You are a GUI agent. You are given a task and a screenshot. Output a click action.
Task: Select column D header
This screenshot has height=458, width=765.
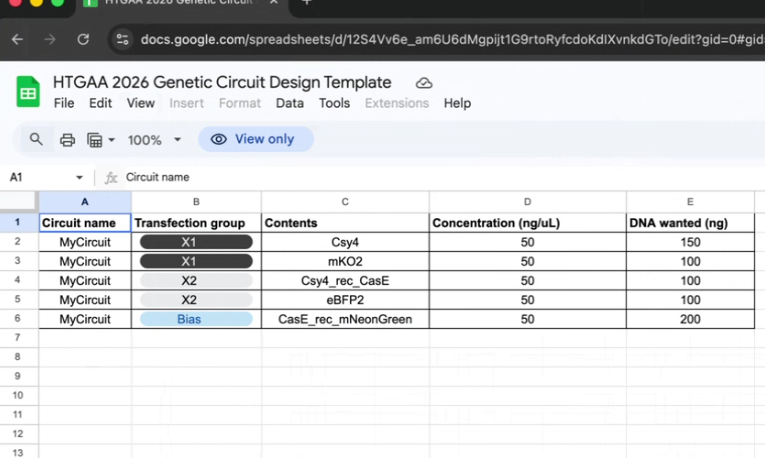(527, 202)
